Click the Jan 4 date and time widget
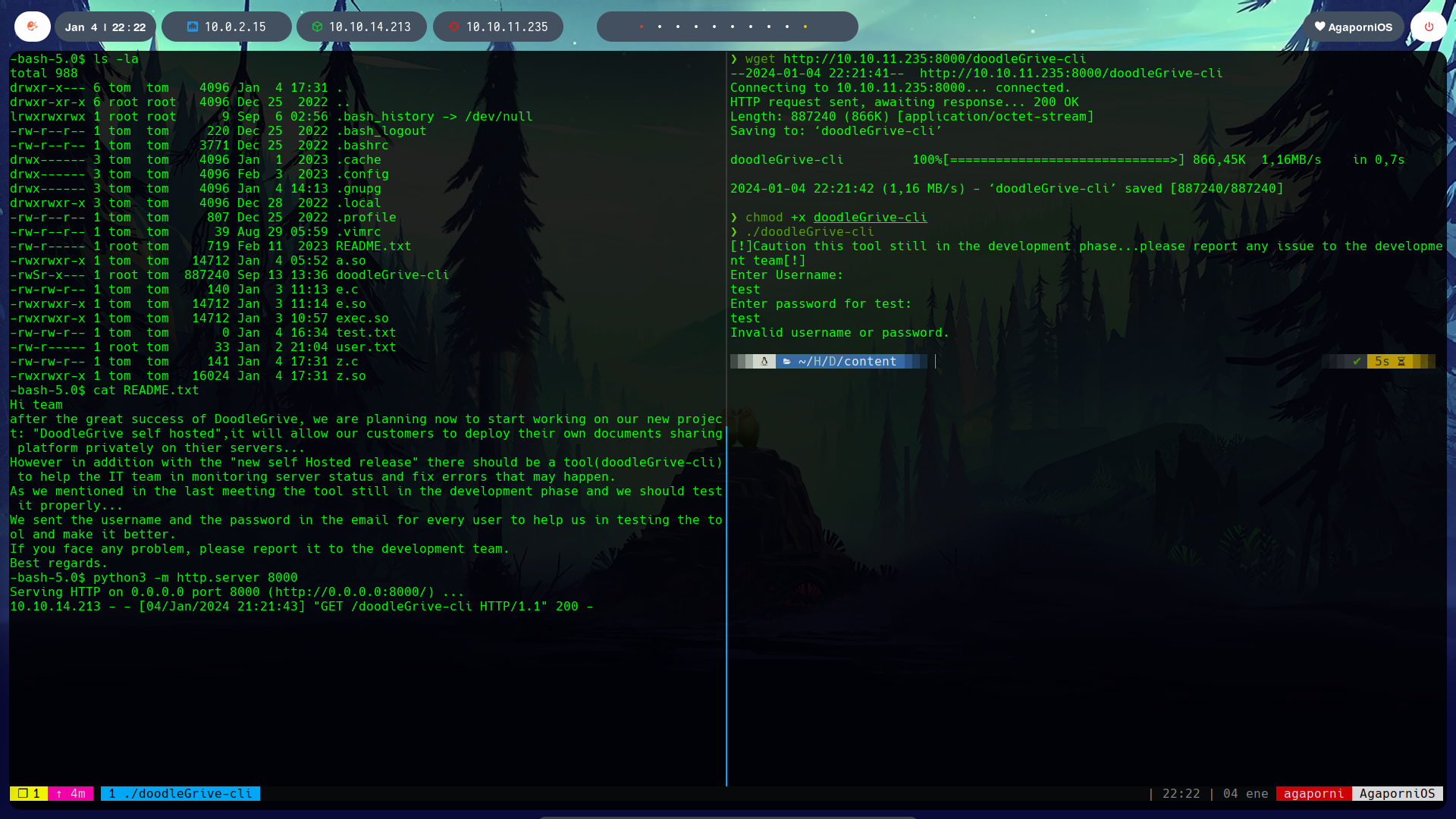The width and height of the screenshot is (1456, 819). click(x=105, y=27)
